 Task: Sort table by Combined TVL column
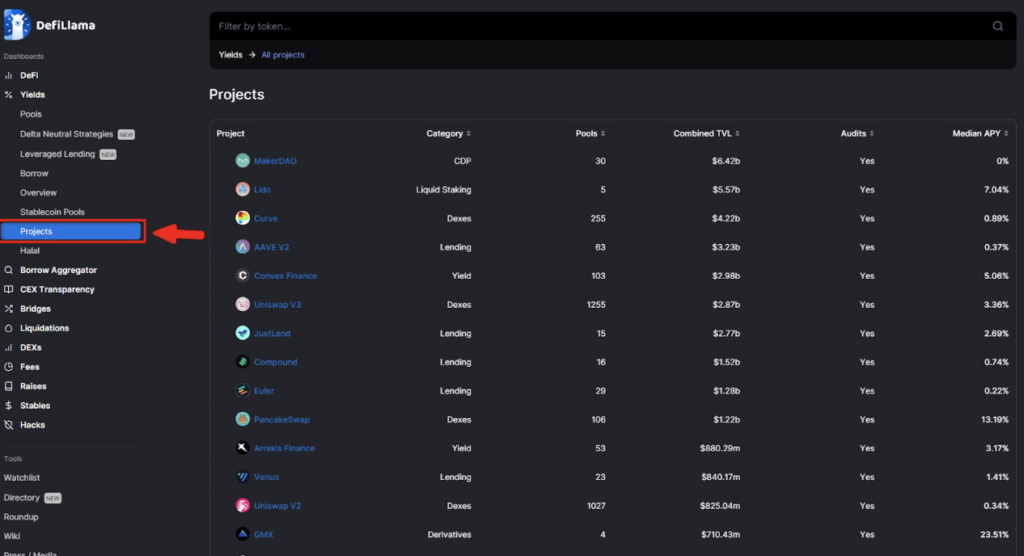click(x=707, y=133)
